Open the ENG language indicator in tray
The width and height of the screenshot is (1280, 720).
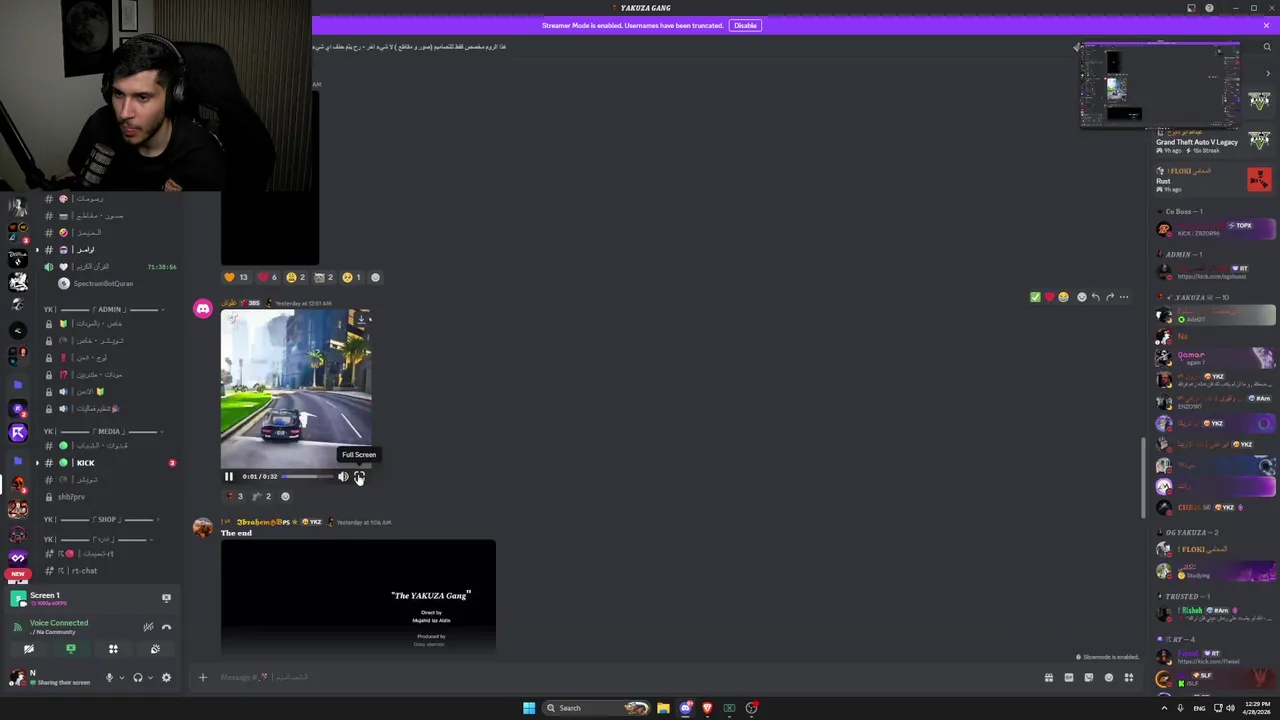[x=1199, y=708]
